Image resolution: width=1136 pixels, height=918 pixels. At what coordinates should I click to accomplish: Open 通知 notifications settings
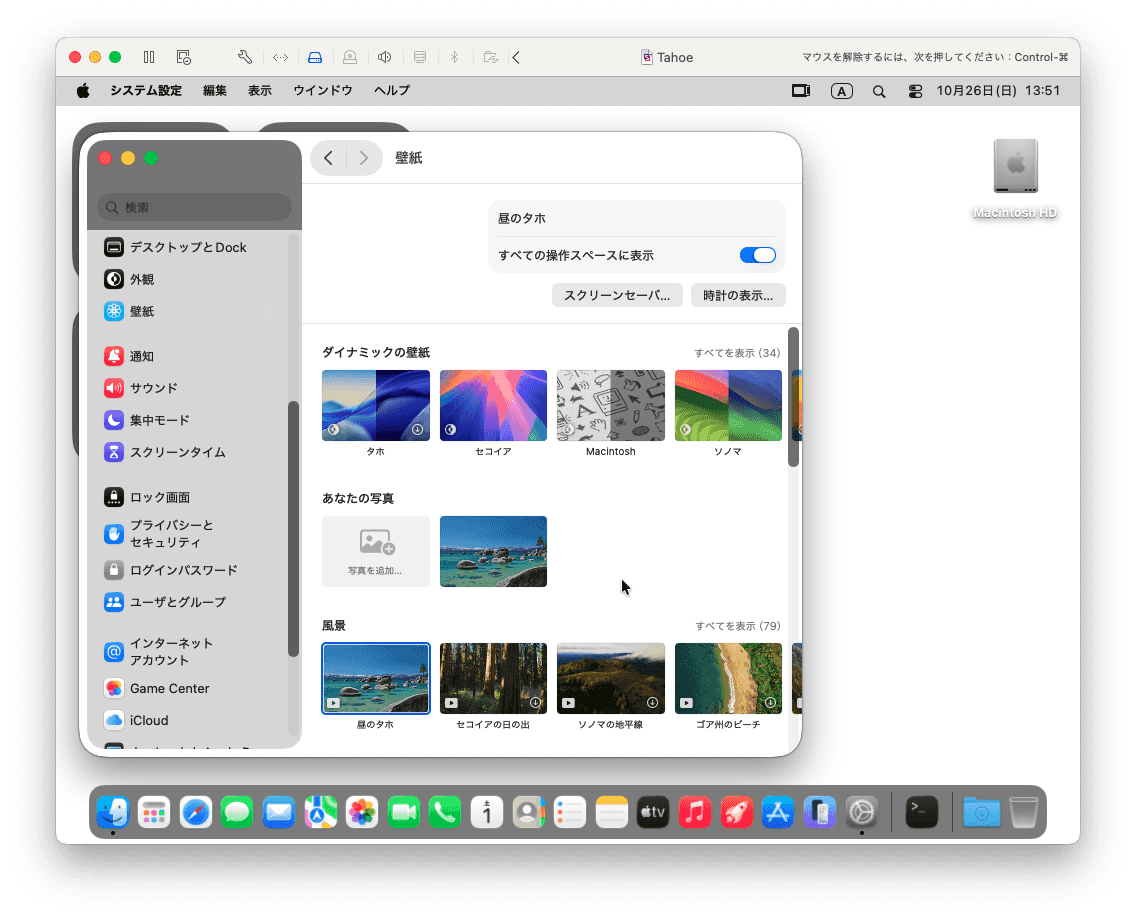(x=142, y=356)
